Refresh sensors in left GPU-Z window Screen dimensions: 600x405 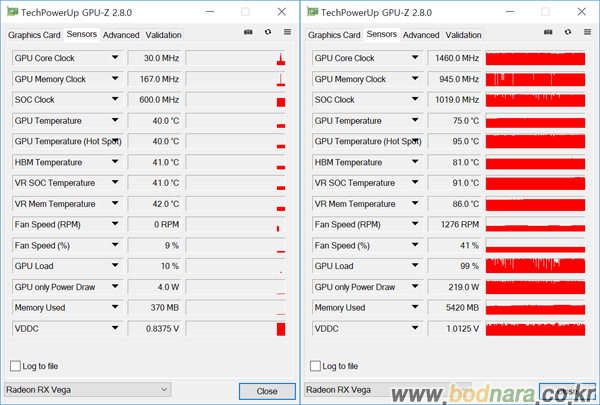tap(268, 32)
